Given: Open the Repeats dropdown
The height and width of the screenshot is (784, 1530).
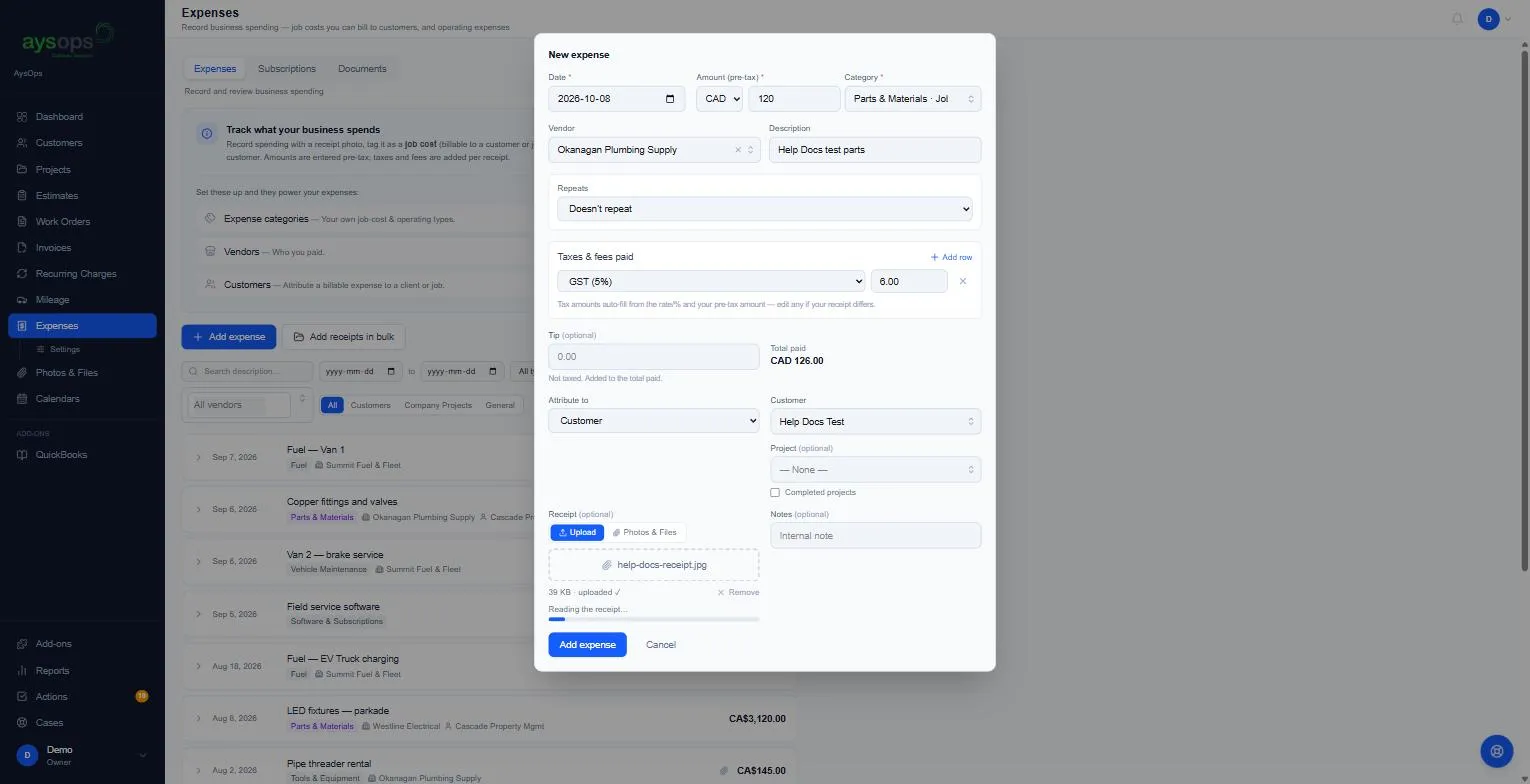Looking at the screenshot, I should (765, 209).
